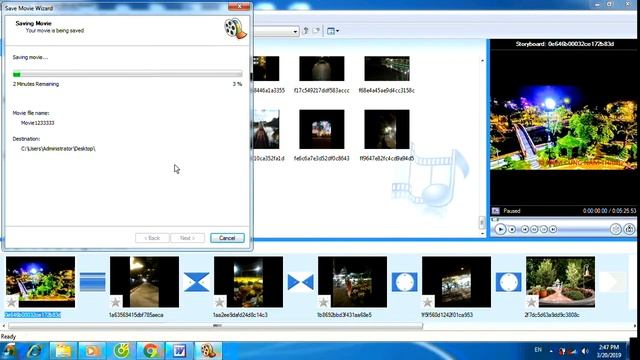This screenshot has width=640, height=360.
Task: Step to the next frame
Action: [x=544, y=229]
